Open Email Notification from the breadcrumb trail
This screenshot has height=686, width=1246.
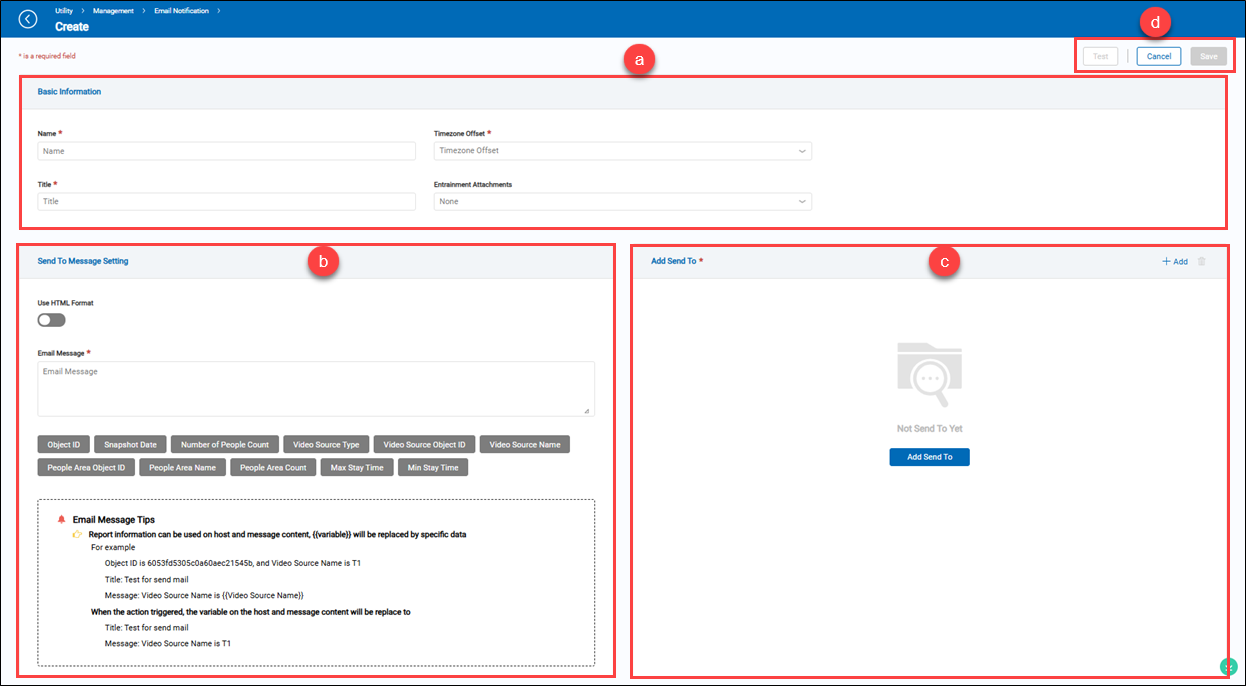(180, 10)
